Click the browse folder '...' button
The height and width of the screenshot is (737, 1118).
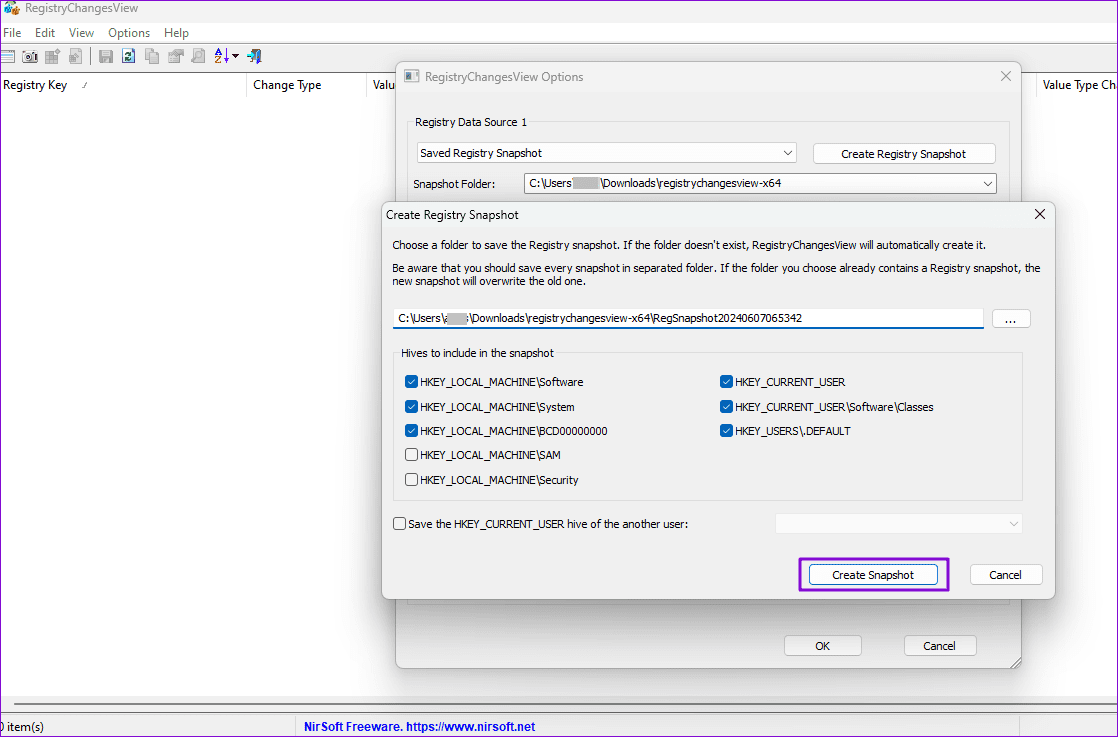pos(1010,319)
